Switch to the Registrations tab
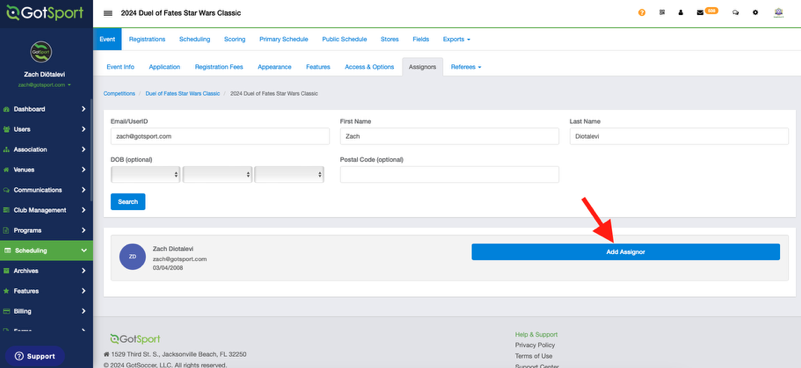The width and height of the screenshot is (801, 368). (147, 39)
